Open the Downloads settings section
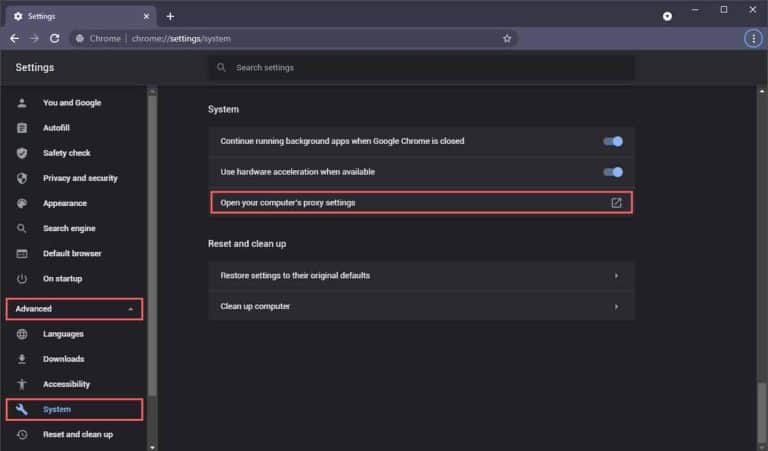Screen dimensions: 768x451 pos(63,359)
